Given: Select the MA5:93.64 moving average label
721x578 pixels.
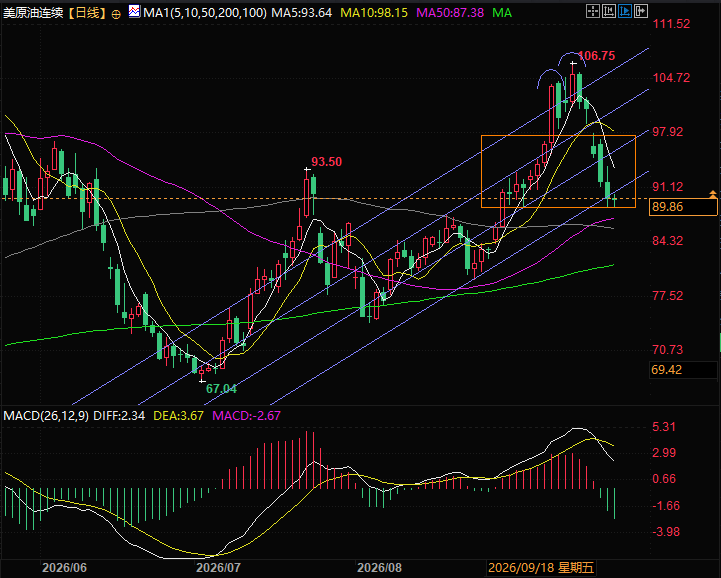Looking at the screenshot, I should pyautogui.click(x=302, y=13).
